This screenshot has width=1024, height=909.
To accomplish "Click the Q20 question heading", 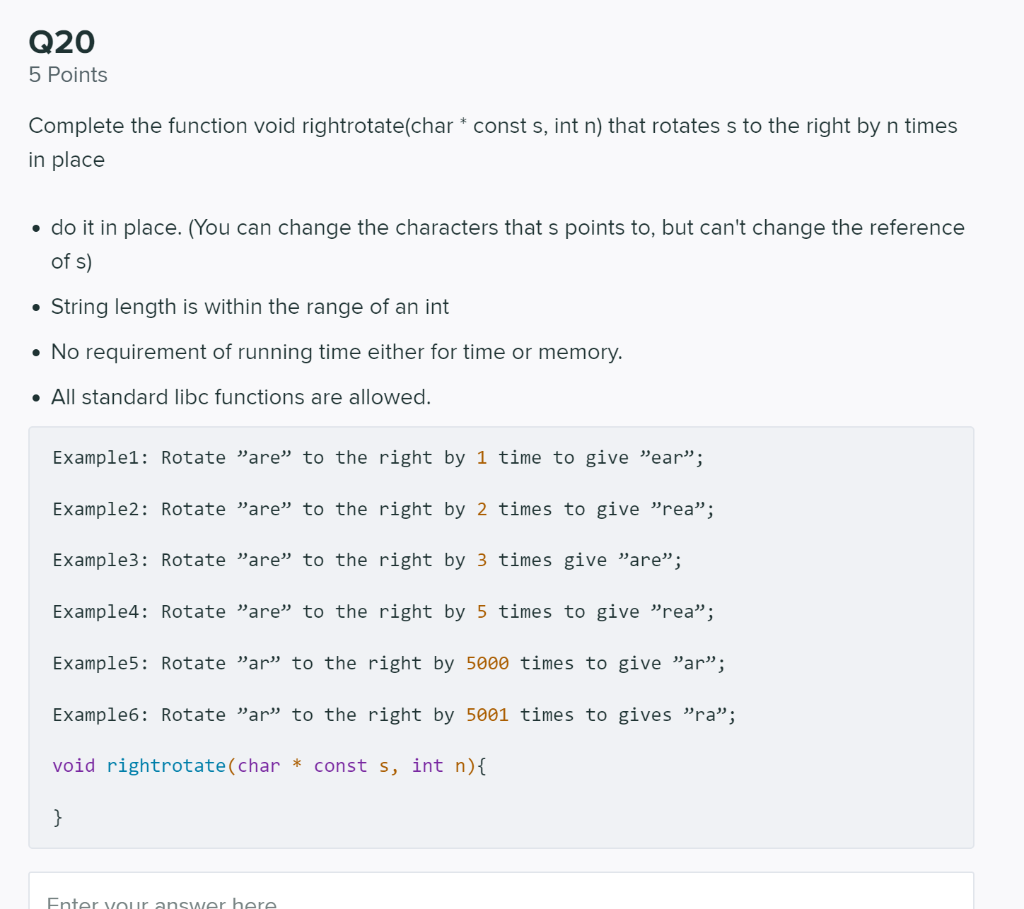I will coord(62,41).
